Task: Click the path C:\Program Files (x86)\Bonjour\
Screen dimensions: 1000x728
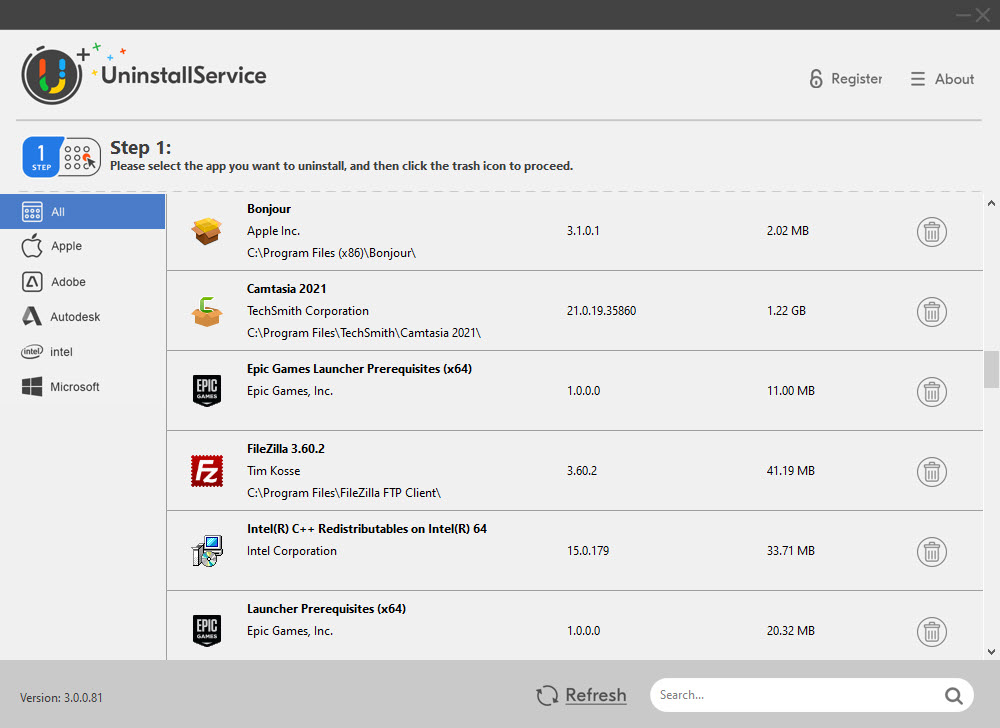Action: click(331, 253)
